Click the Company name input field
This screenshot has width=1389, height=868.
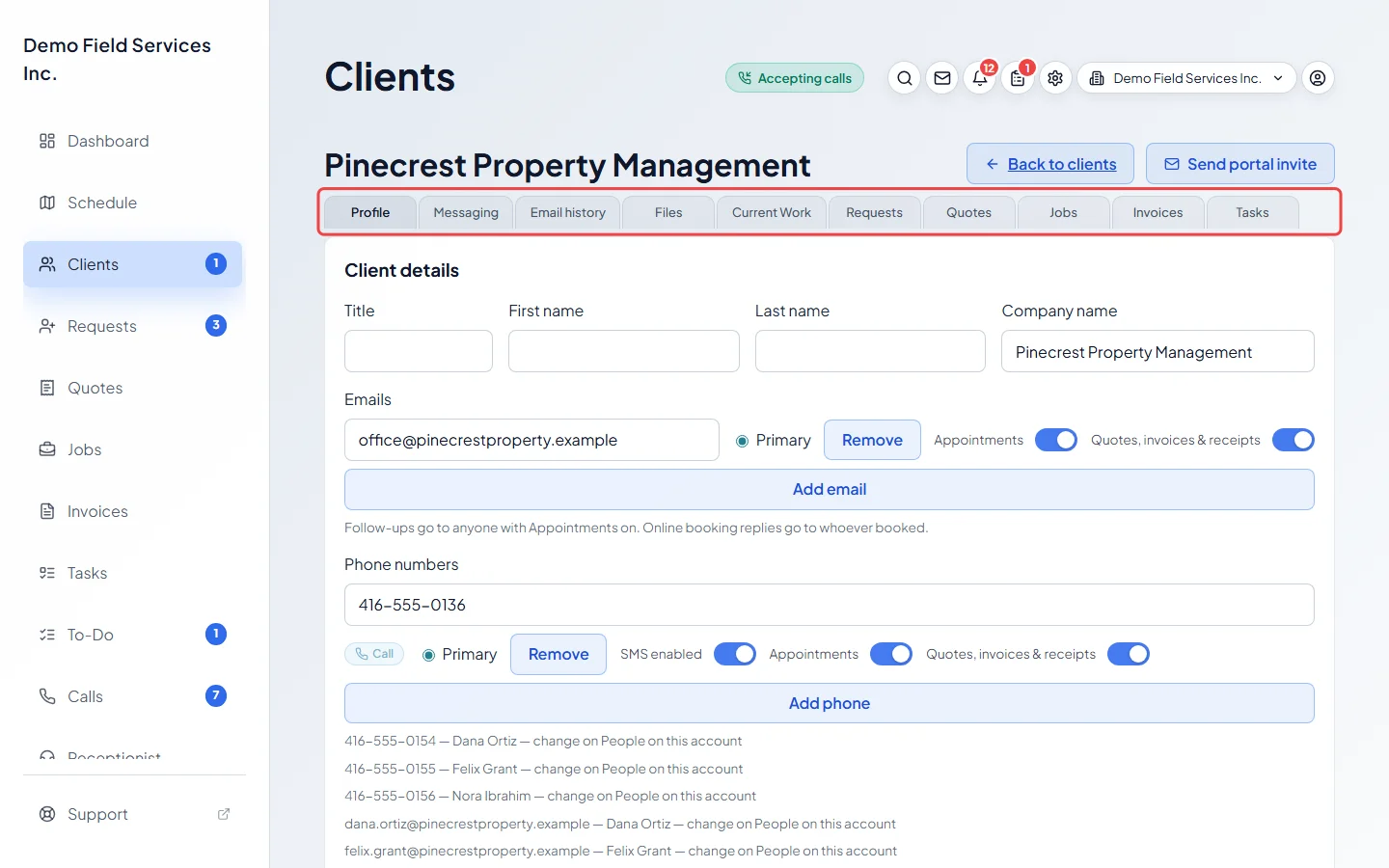click(x=1157, y=351)
